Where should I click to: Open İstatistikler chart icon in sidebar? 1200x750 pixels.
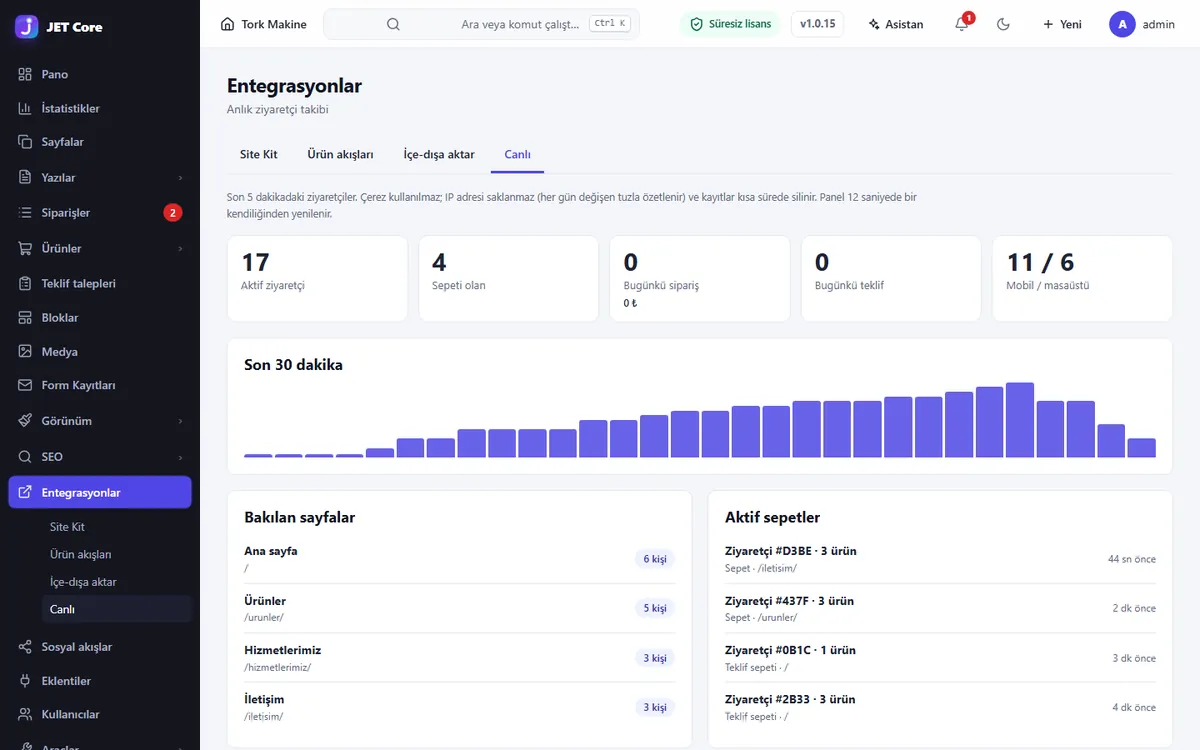pos(25,108)
